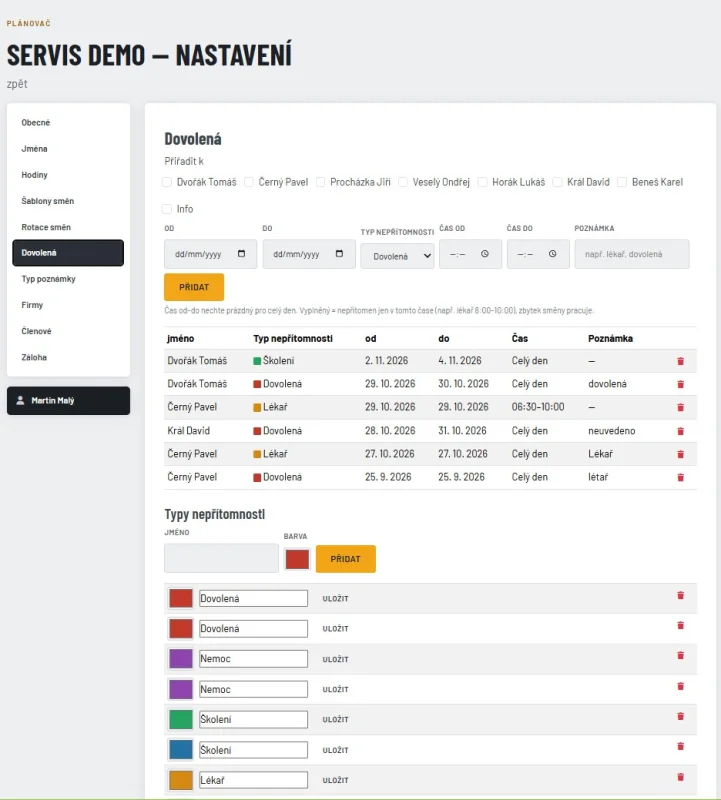Save first Dovolená type with ULOŽIT

335,599
